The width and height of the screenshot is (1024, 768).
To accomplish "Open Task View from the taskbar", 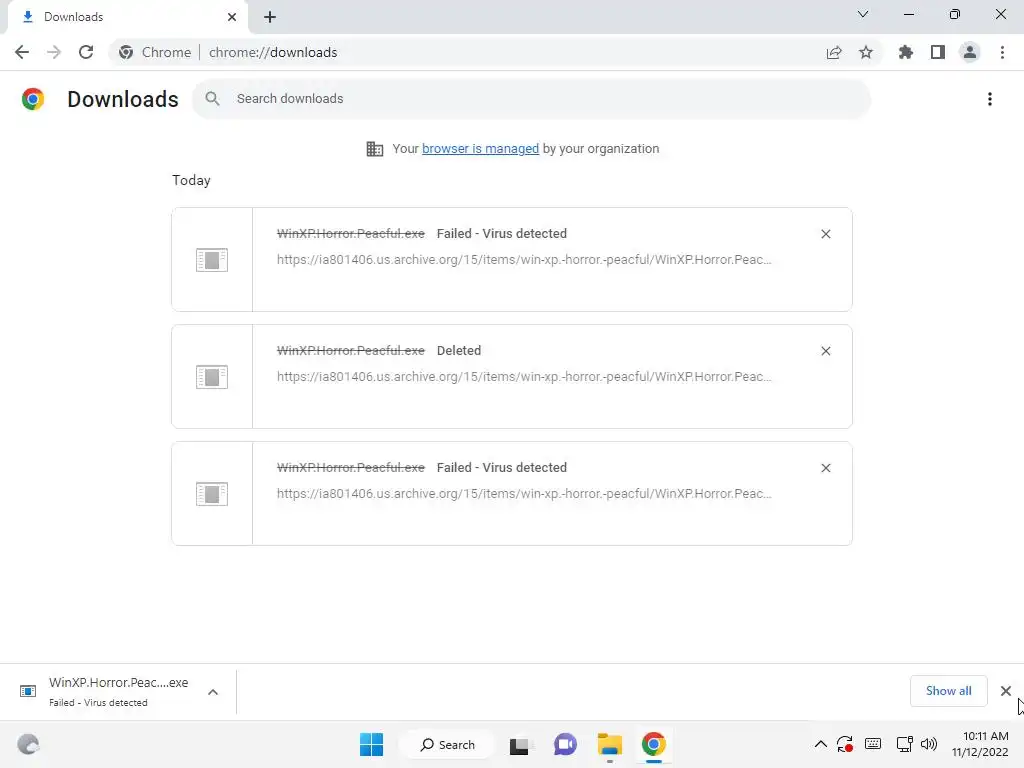I will click(x=519, y=744).
